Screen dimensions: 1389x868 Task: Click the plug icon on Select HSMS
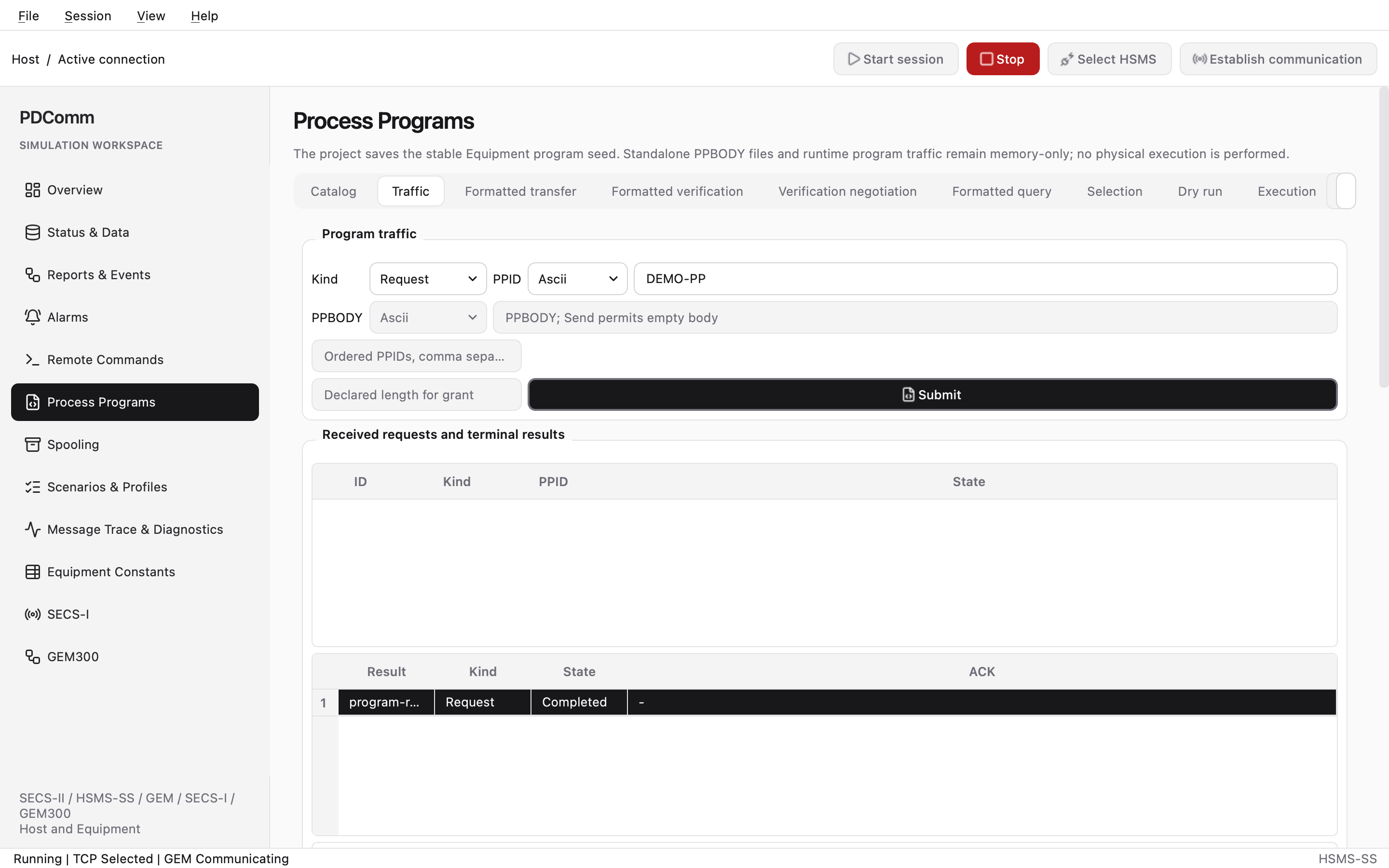(x=1067, y=59)
